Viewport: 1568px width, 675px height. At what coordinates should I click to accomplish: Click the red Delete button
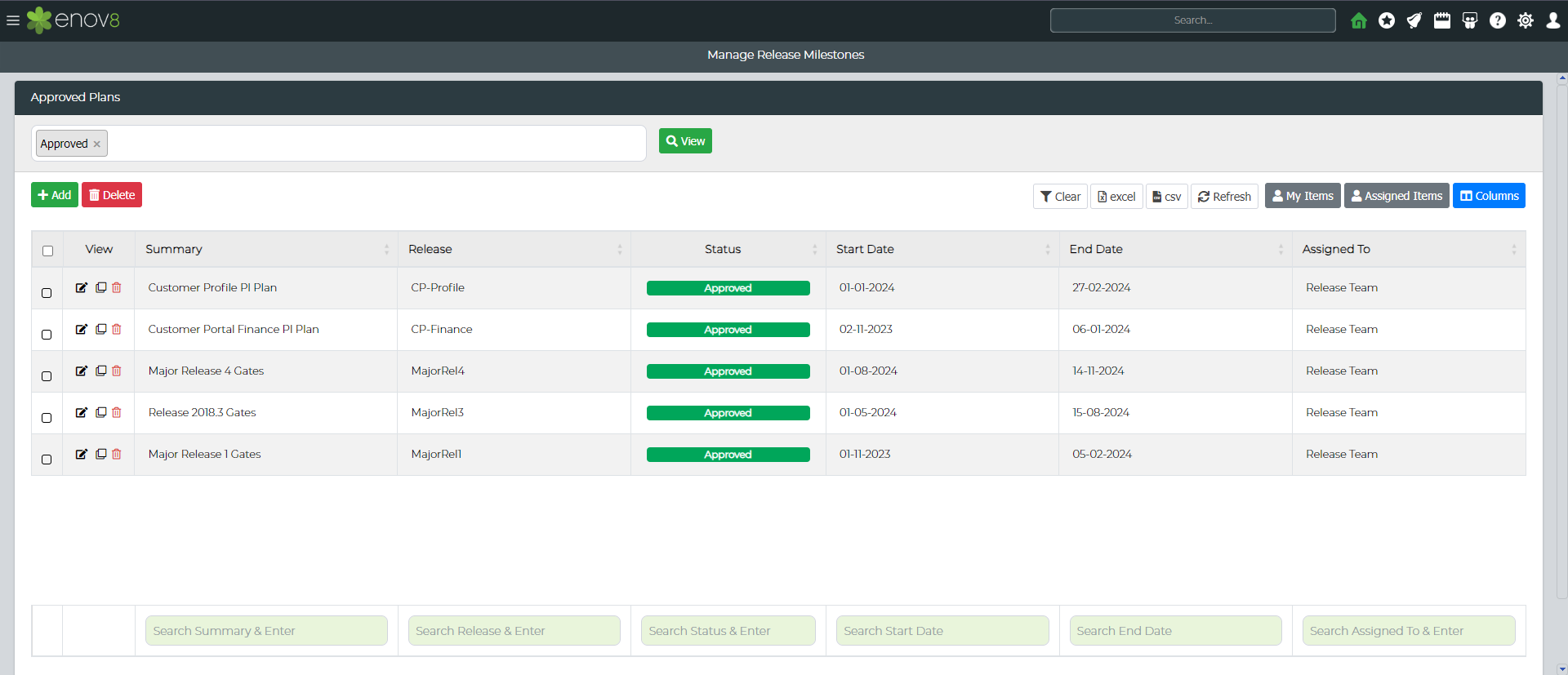tap(112, 194)
